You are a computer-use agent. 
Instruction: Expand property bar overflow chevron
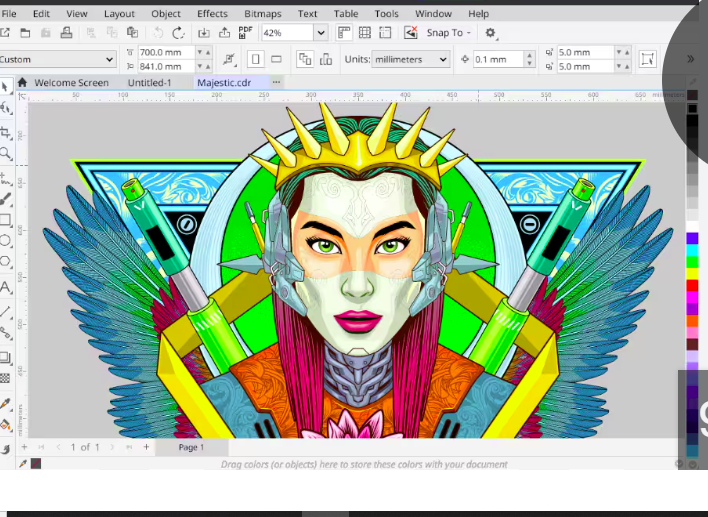click(690, 59)
